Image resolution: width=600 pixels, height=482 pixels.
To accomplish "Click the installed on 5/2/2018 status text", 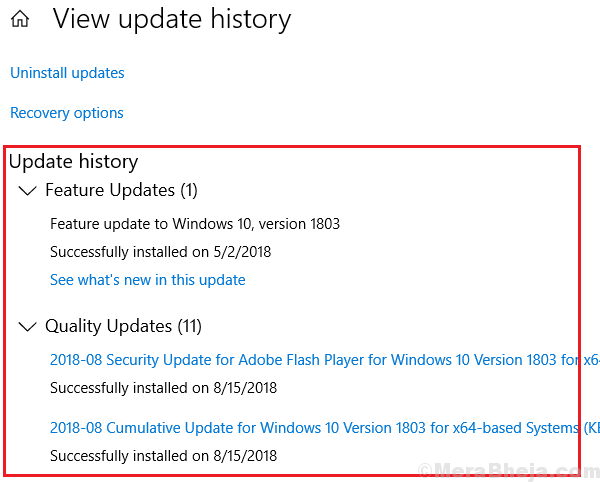I will pyautogui.click(x=161, y=252).
